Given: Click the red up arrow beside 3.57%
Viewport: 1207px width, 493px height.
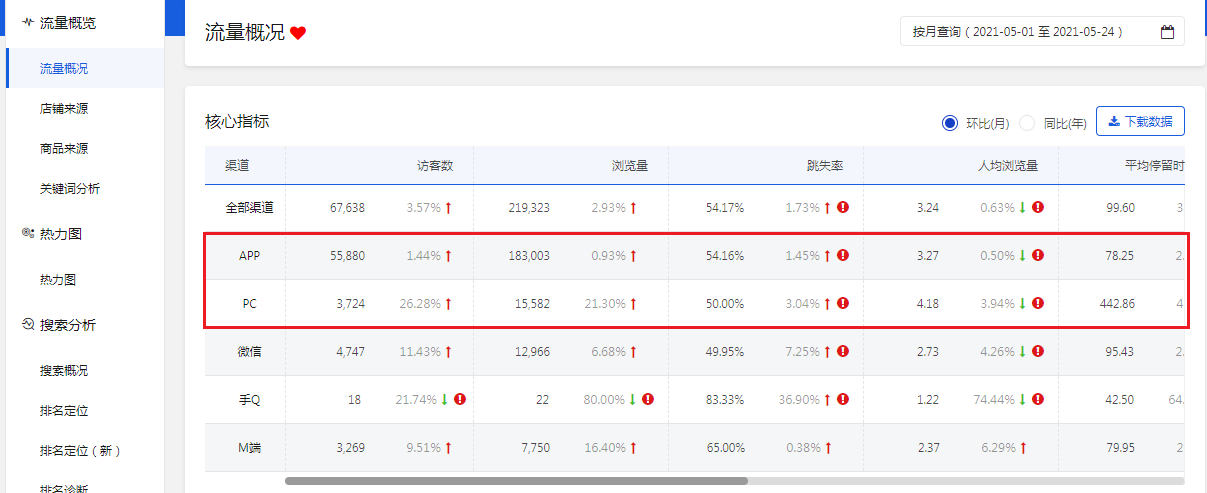Looking at the screenshot, I should 448,208.
